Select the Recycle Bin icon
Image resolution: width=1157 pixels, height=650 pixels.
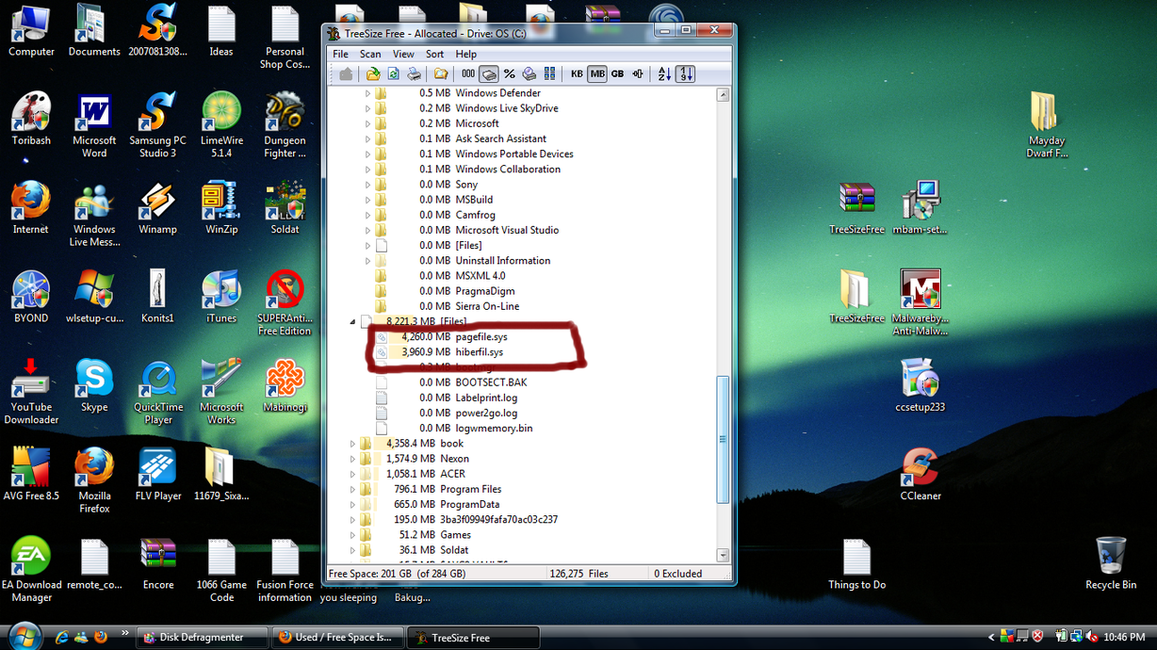click(x=1111, y=564)
